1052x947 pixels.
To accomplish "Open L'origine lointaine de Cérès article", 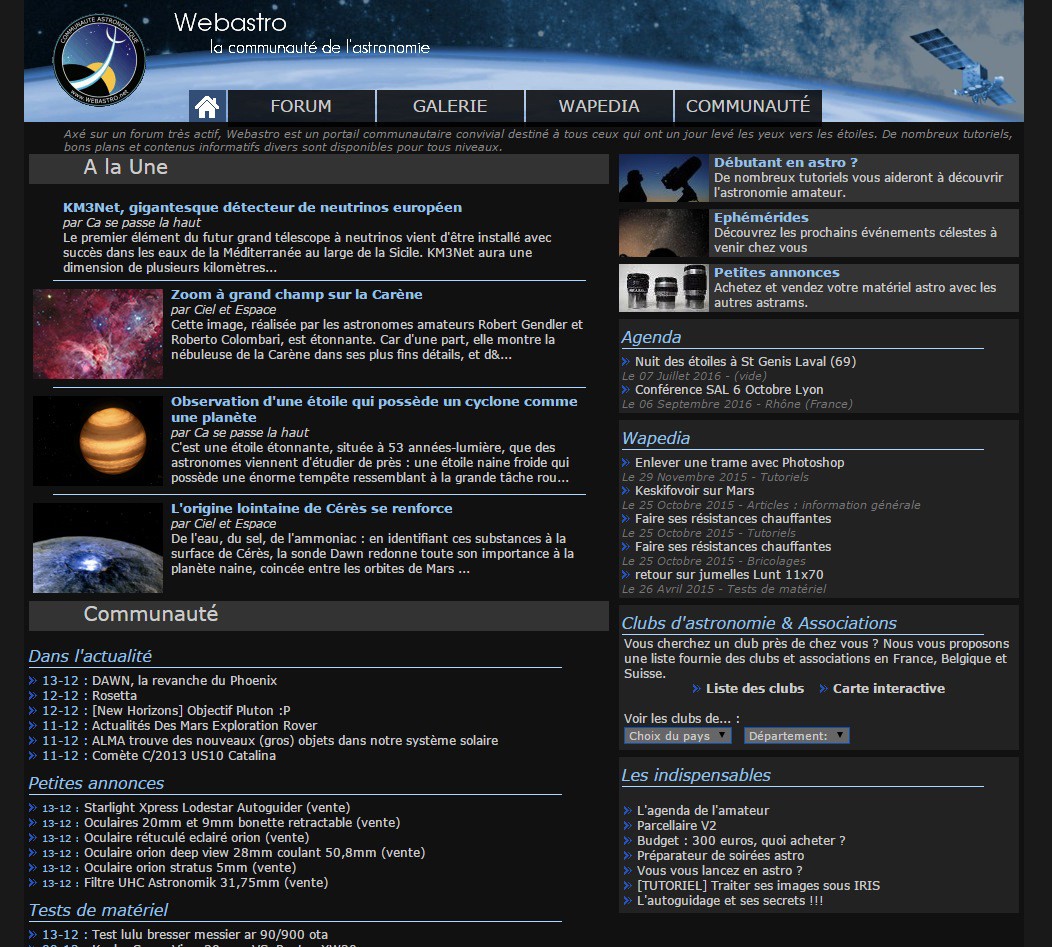I will coord(311,508).
